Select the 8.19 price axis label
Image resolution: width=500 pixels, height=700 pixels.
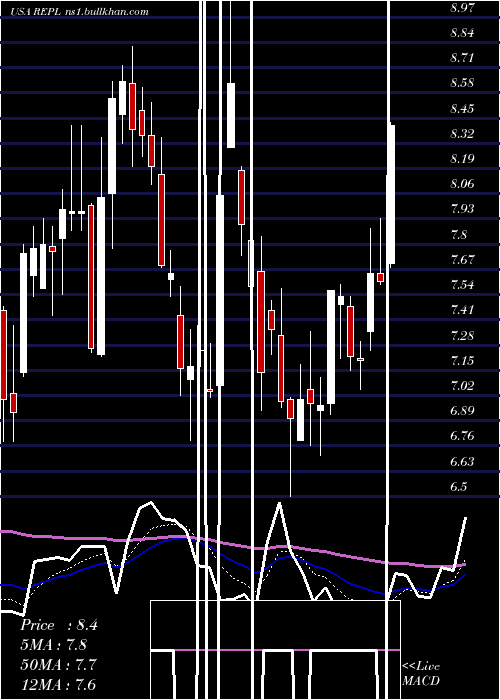pos(462,159)
